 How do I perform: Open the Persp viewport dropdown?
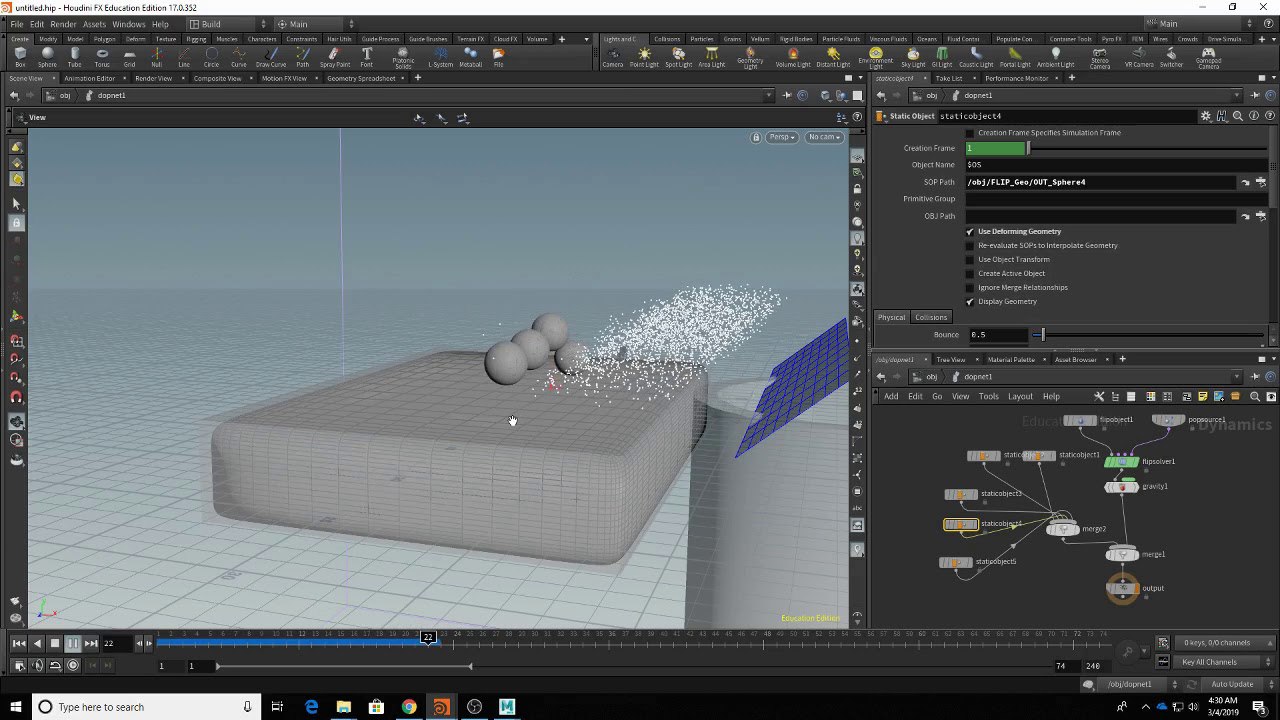[781, 137]
